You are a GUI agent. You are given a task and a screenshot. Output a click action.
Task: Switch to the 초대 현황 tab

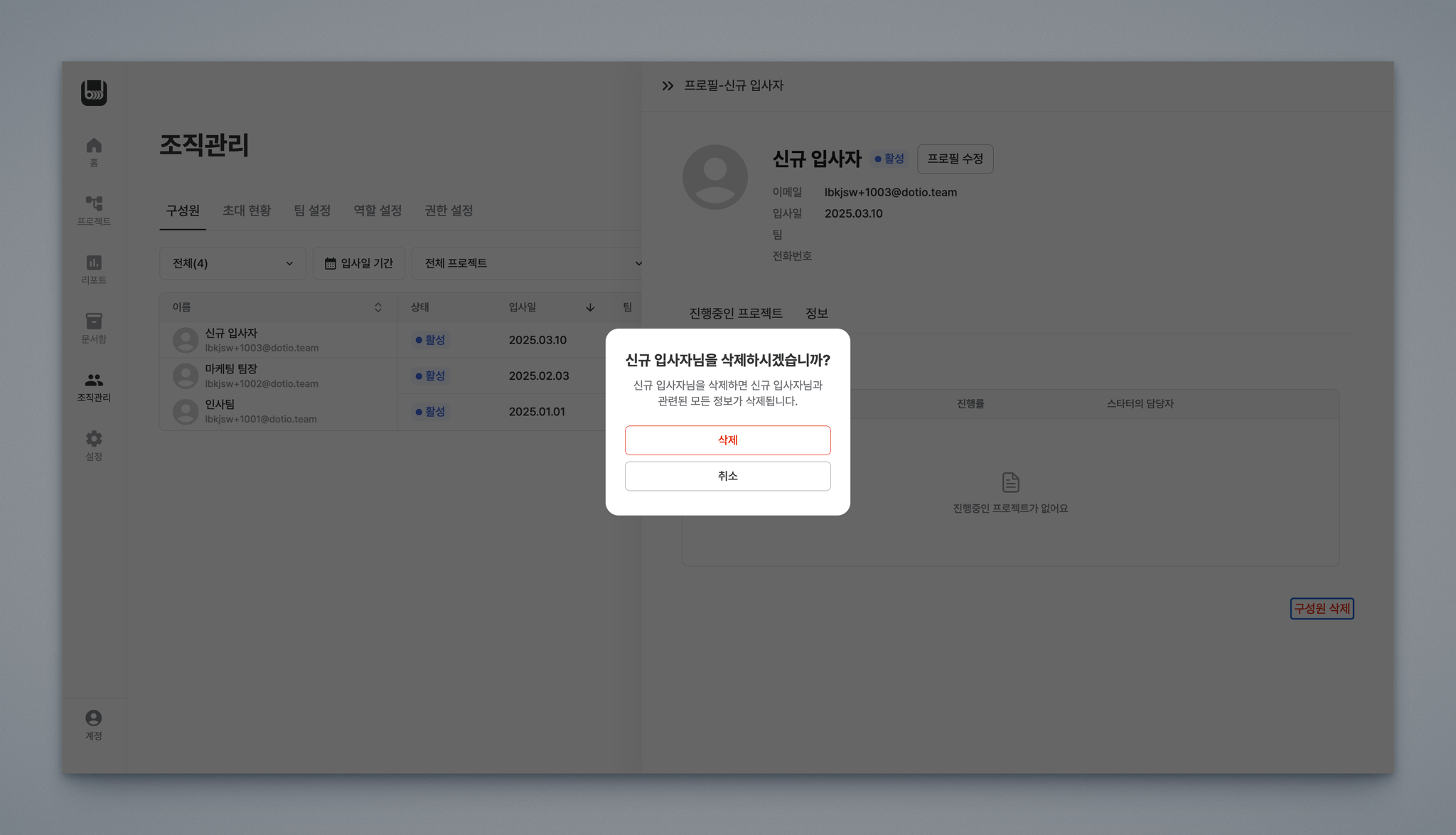coord(247,211)
